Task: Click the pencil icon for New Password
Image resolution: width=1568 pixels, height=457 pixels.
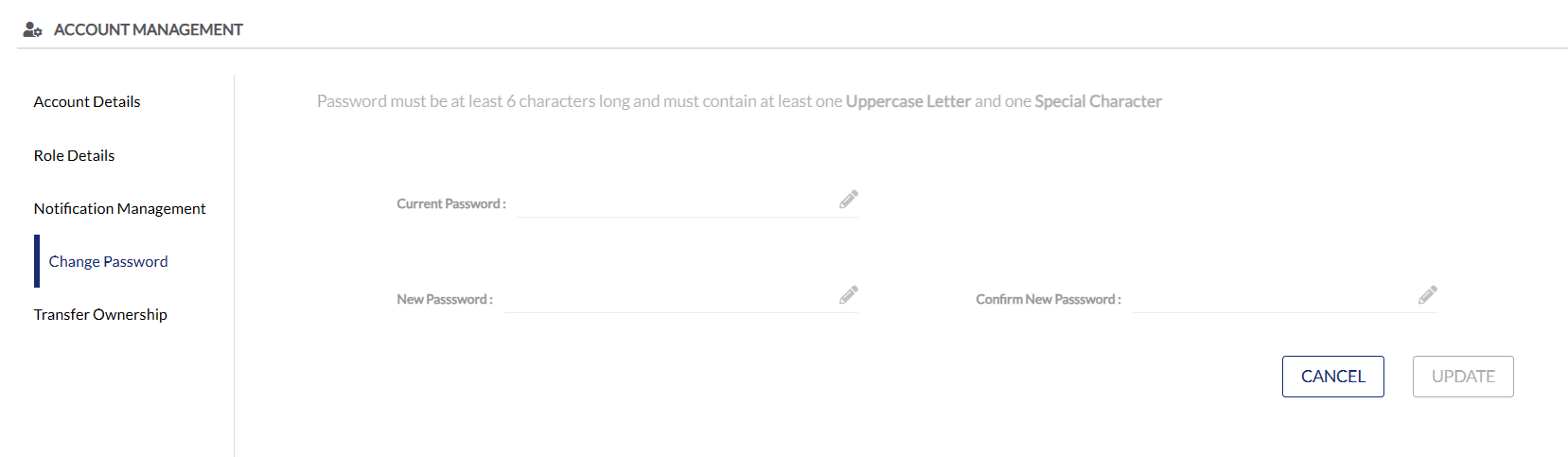Action: point(849,294)
